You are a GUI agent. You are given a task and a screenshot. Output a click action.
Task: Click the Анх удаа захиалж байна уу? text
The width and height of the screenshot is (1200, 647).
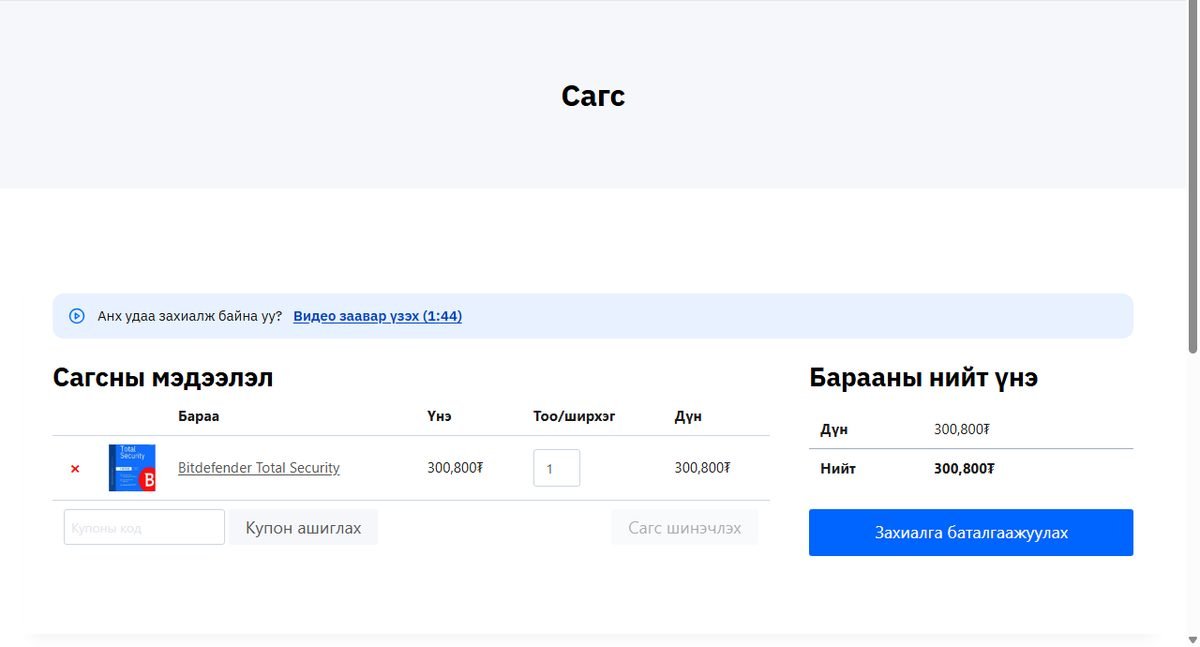(190, 316)
